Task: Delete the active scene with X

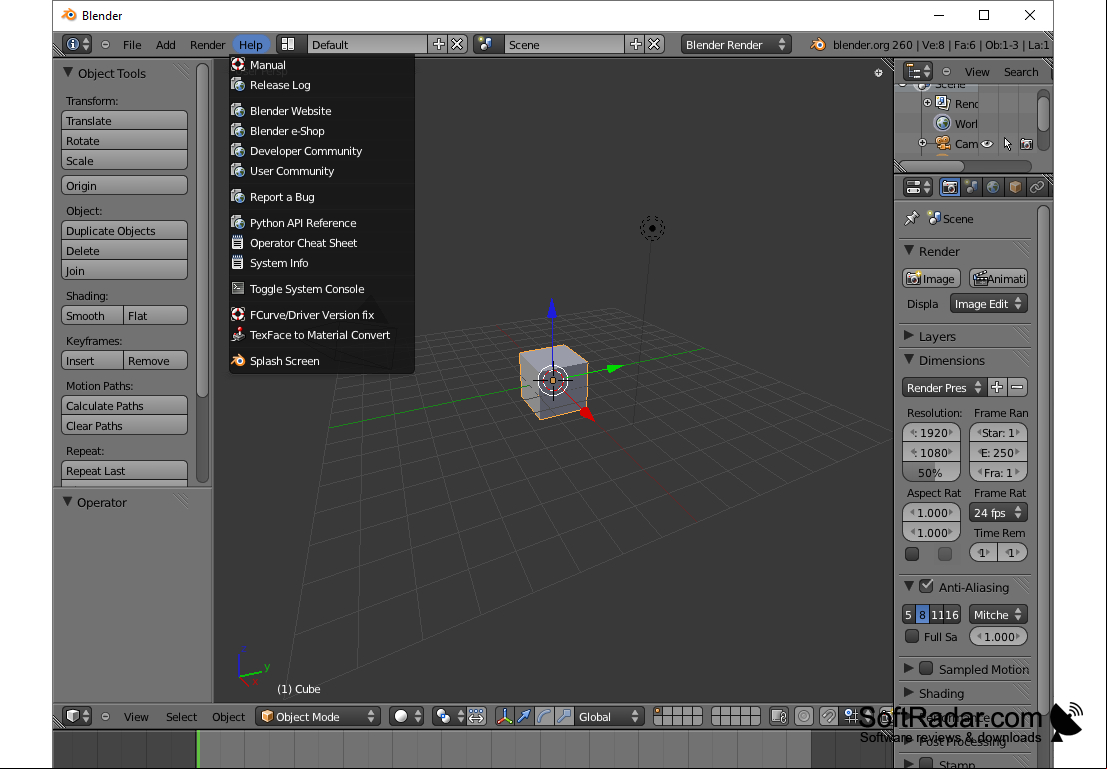Action: (654, 44)
